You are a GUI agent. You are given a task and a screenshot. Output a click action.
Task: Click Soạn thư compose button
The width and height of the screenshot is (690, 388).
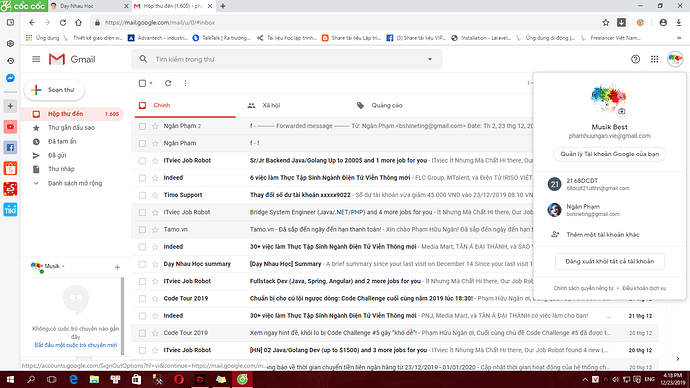click(54, 90)
